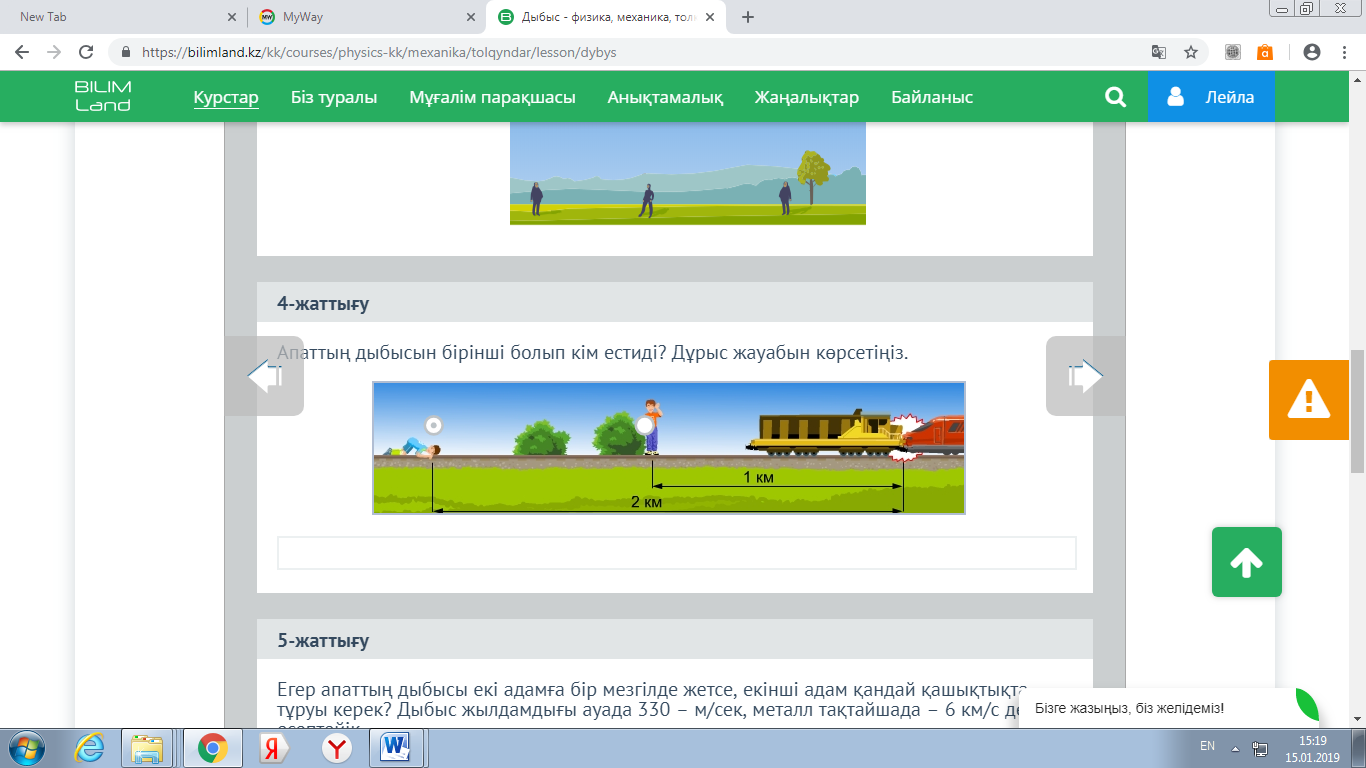Click the Курстар navigation link
1366x768 pixels.
tap(226, 97)
